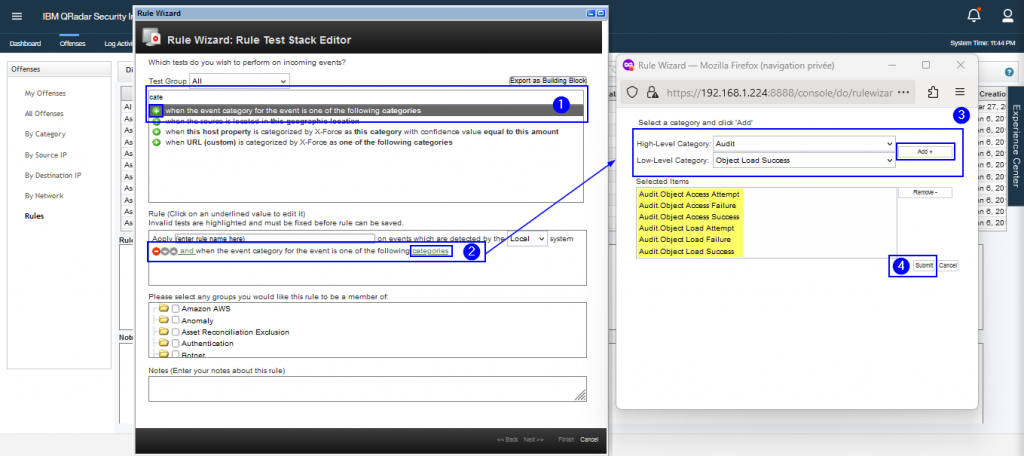Click the Authentication folder icon
Image resolution: width=1024 pixels, height=456 pixels.
pos(164,343)
